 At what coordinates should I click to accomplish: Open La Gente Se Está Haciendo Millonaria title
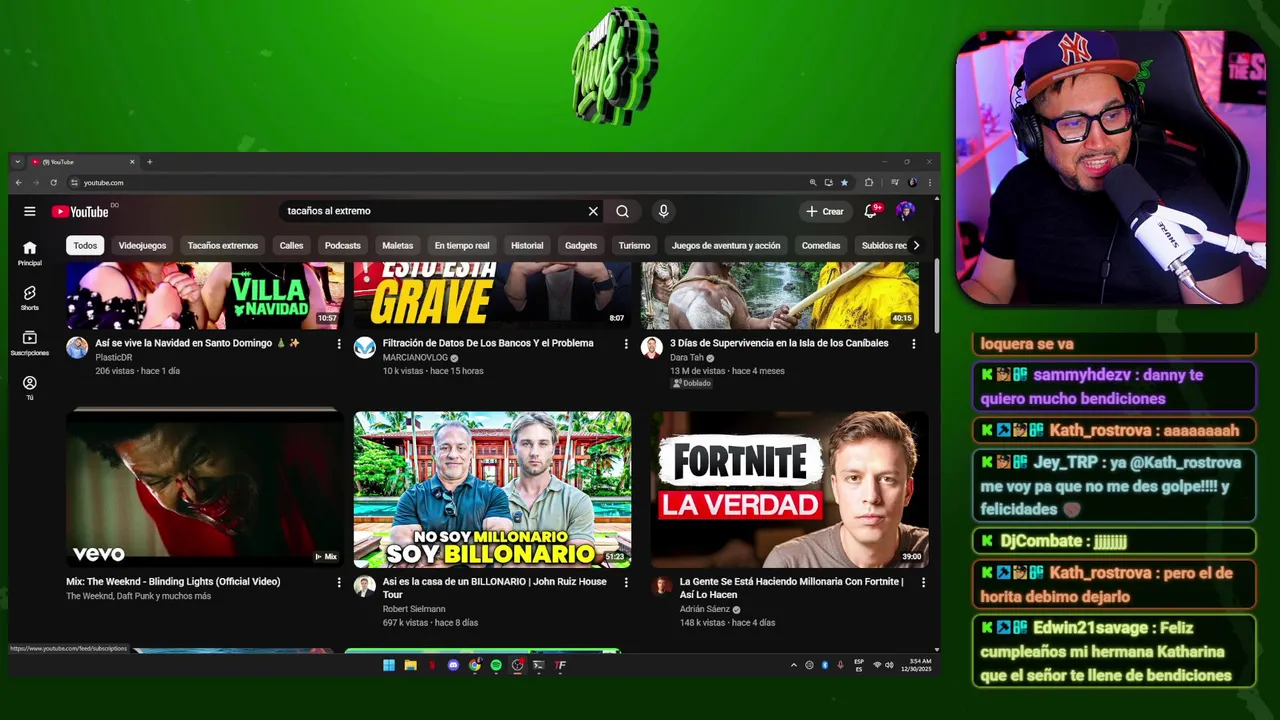click(791, 588)
